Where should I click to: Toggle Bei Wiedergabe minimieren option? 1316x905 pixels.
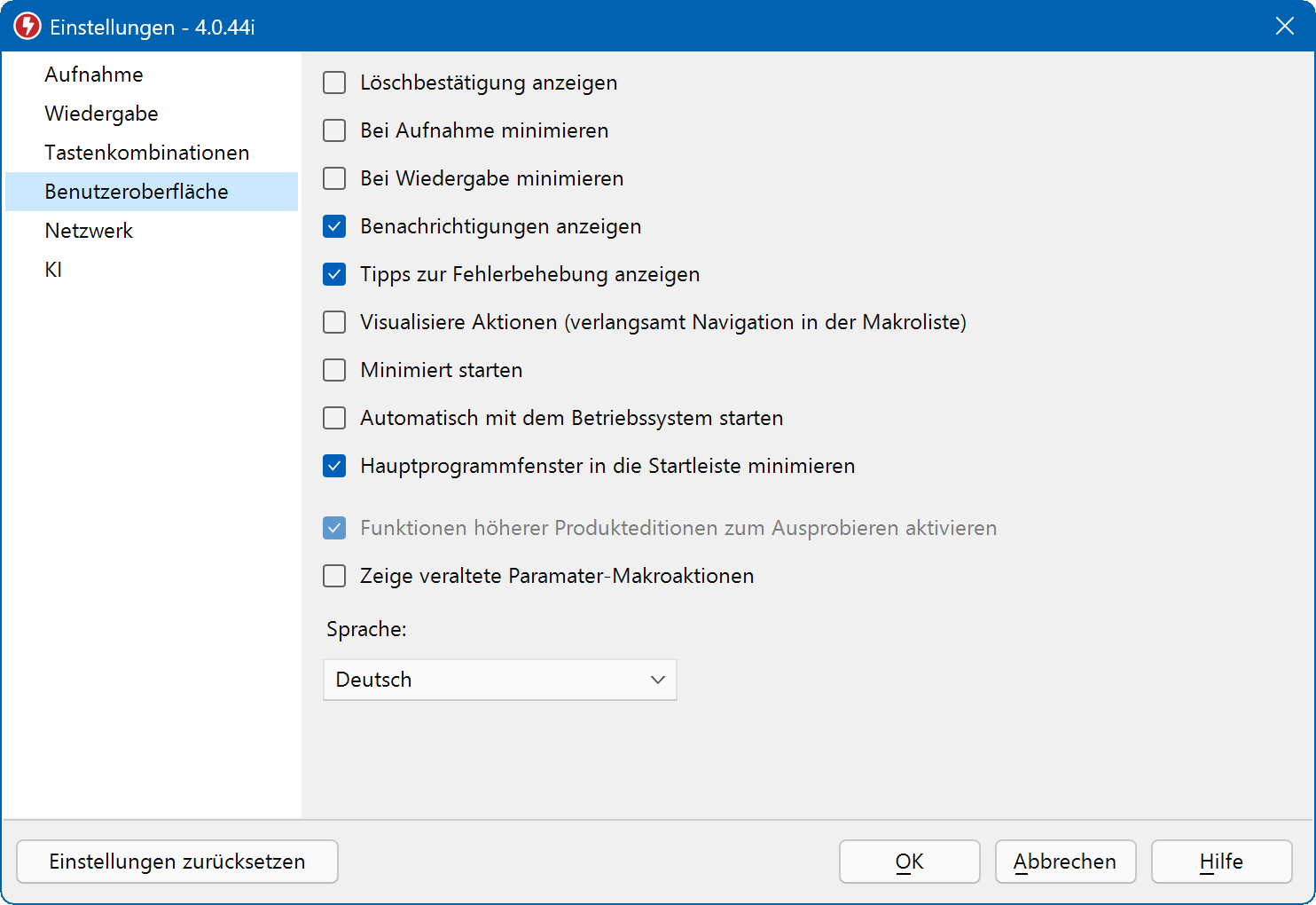334,178
